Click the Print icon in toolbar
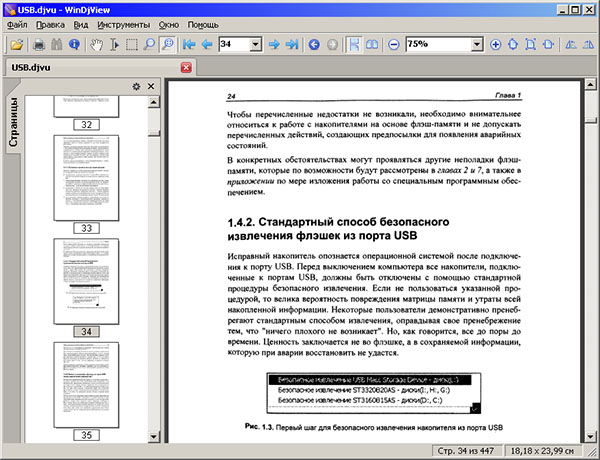This screenshot has width=600, height=460. 39,45
